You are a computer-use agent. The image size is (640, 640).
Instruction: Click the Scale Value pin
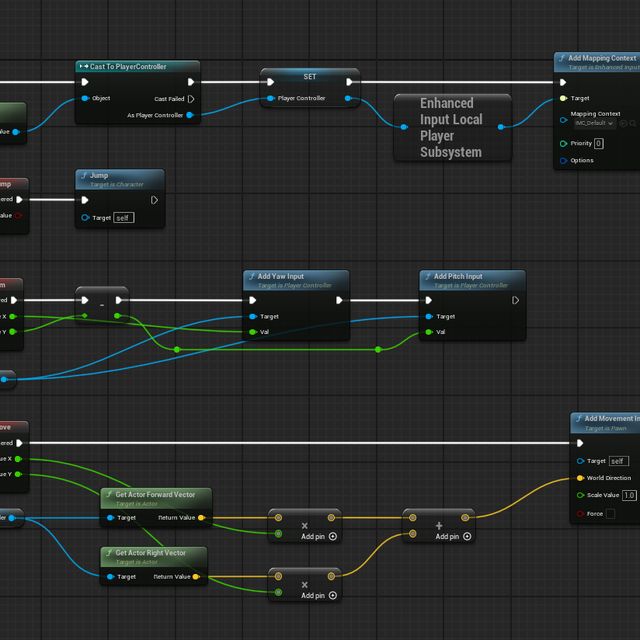(x=580, y=495)
